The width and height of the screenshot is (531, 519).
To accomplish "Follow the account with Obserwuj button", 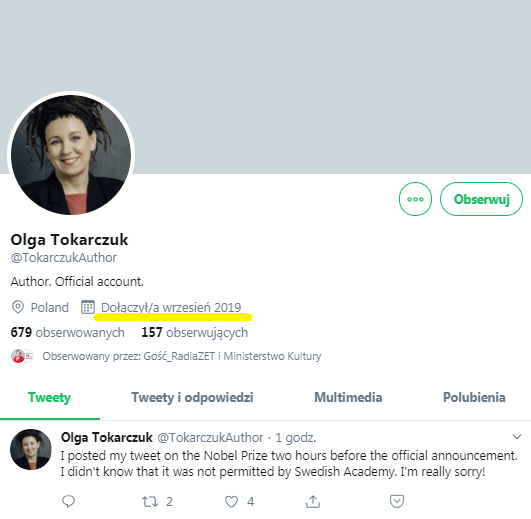I will click(x=481, y=199).
